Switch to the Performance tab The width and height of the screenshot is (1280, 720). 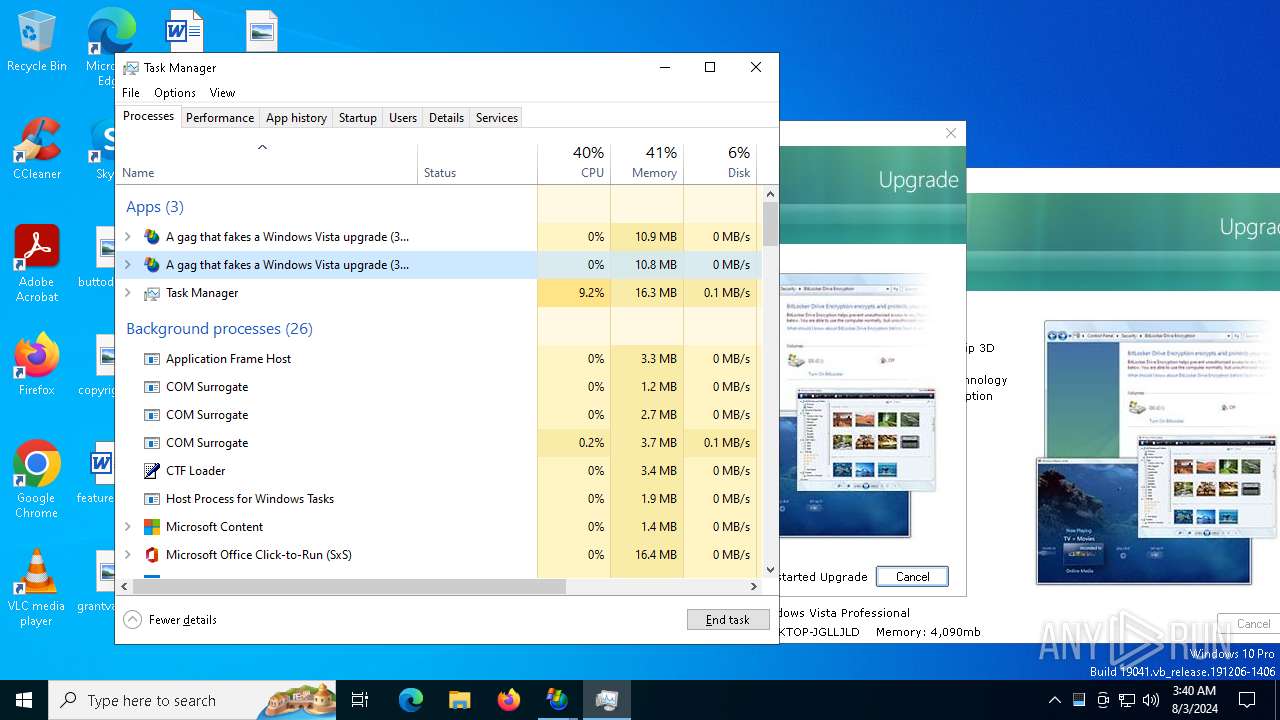[220, 118]
